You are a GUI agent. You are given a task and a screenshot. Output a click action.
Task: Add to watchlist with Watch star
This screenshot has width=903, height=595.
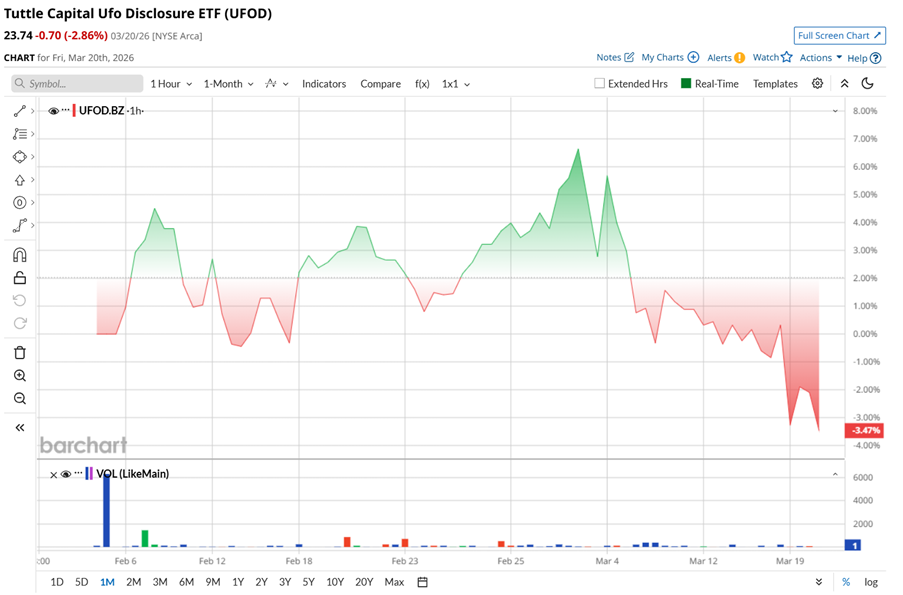coord(787,57)
